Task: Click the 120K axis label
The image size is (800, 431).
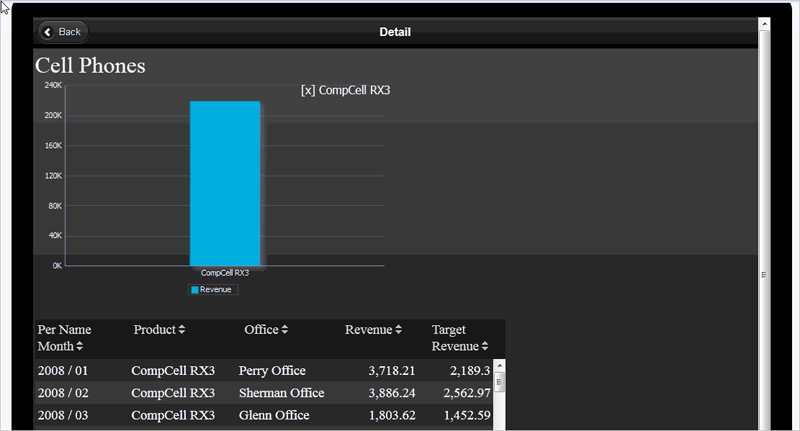Action: (53, 175)
